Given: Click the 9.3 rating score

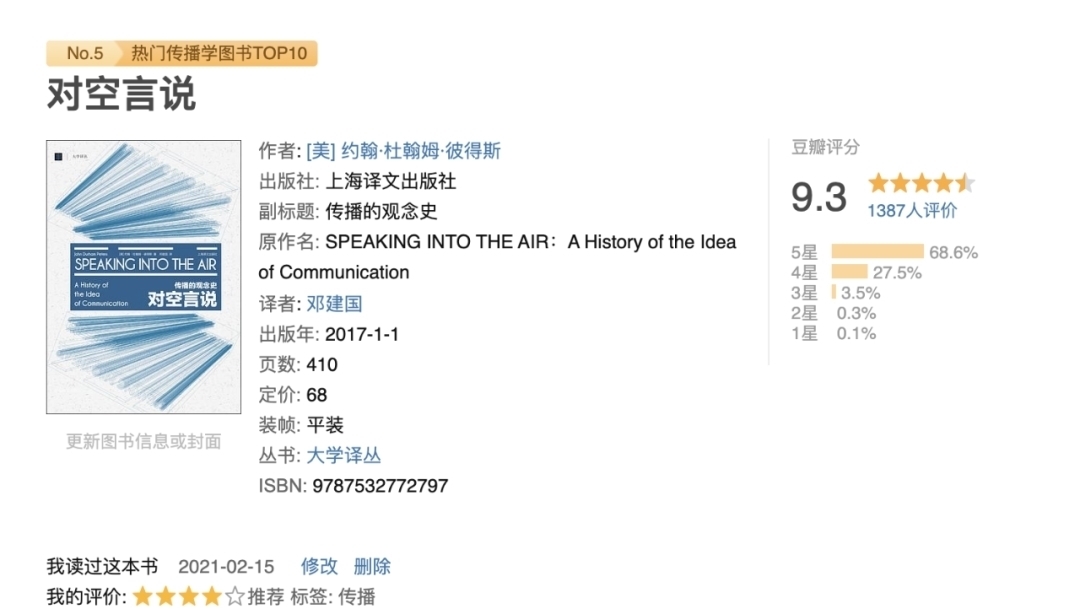Looking at the screenshot, I should tap(818, 197).
